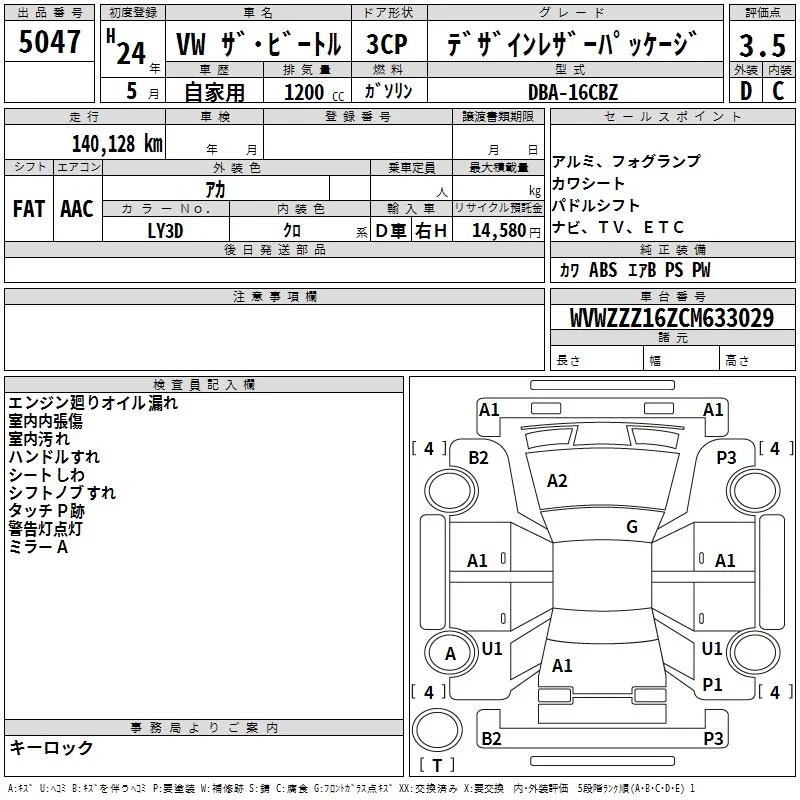800x800 pixels.
Task: Click sales point アルミ、フォグランプ
Action: point(627,161)
